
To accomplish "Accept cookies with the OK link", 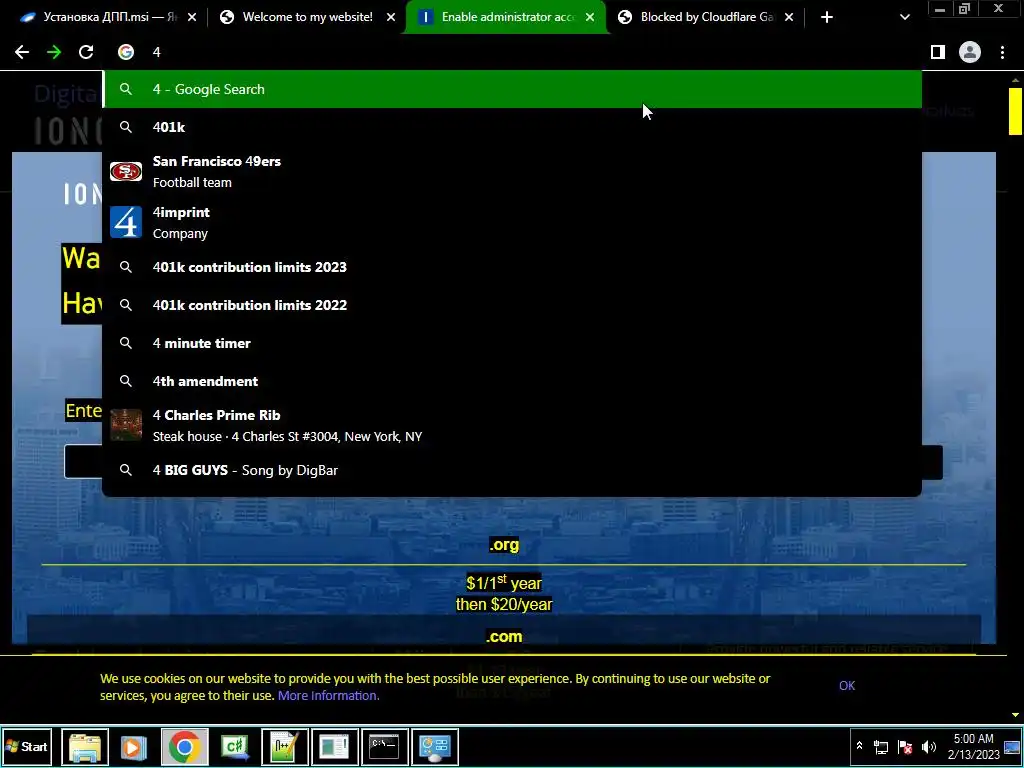I will tap(847, 685).
